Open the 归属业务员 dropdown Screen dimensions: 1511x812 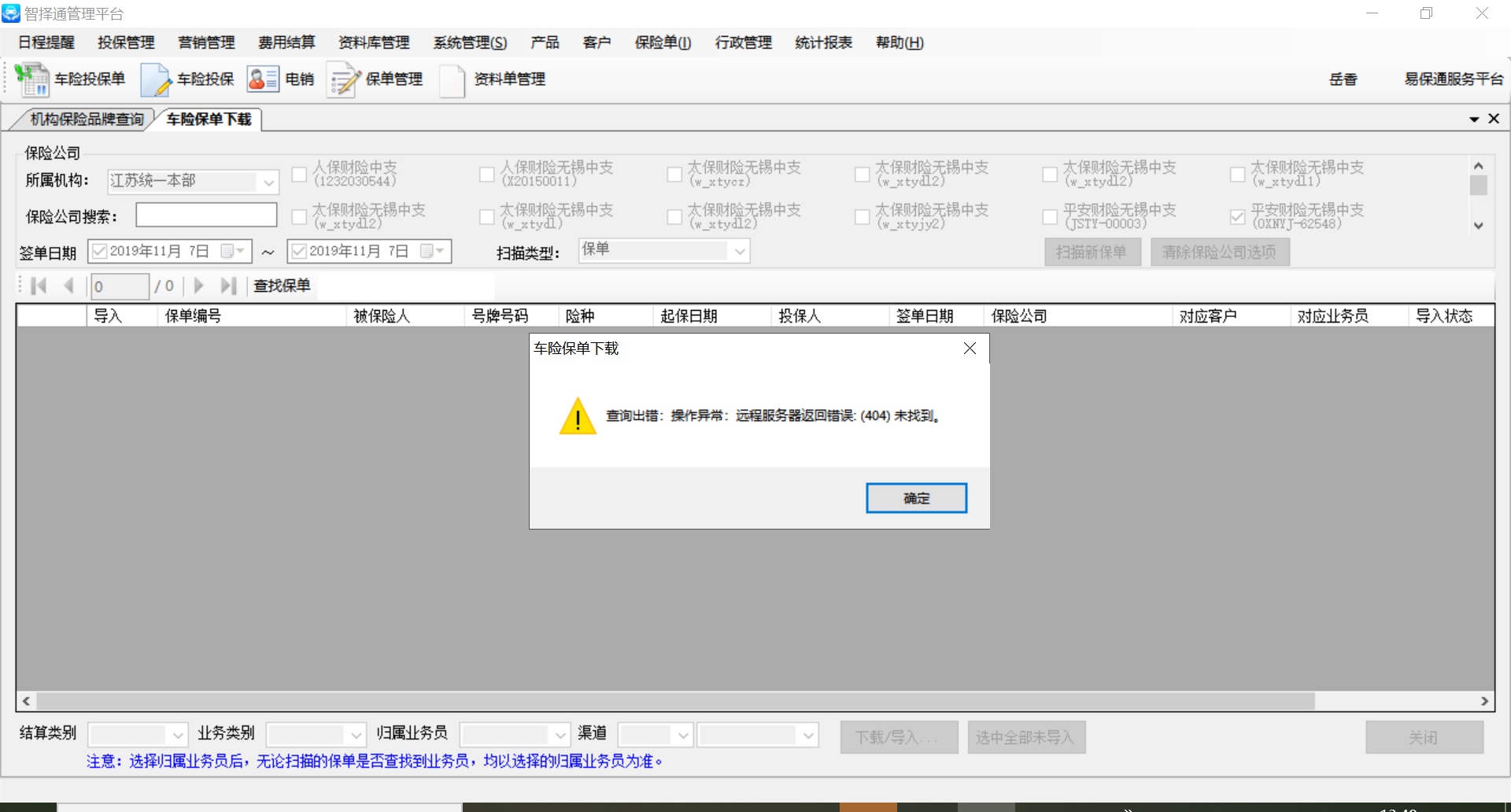tap(560, 735)
